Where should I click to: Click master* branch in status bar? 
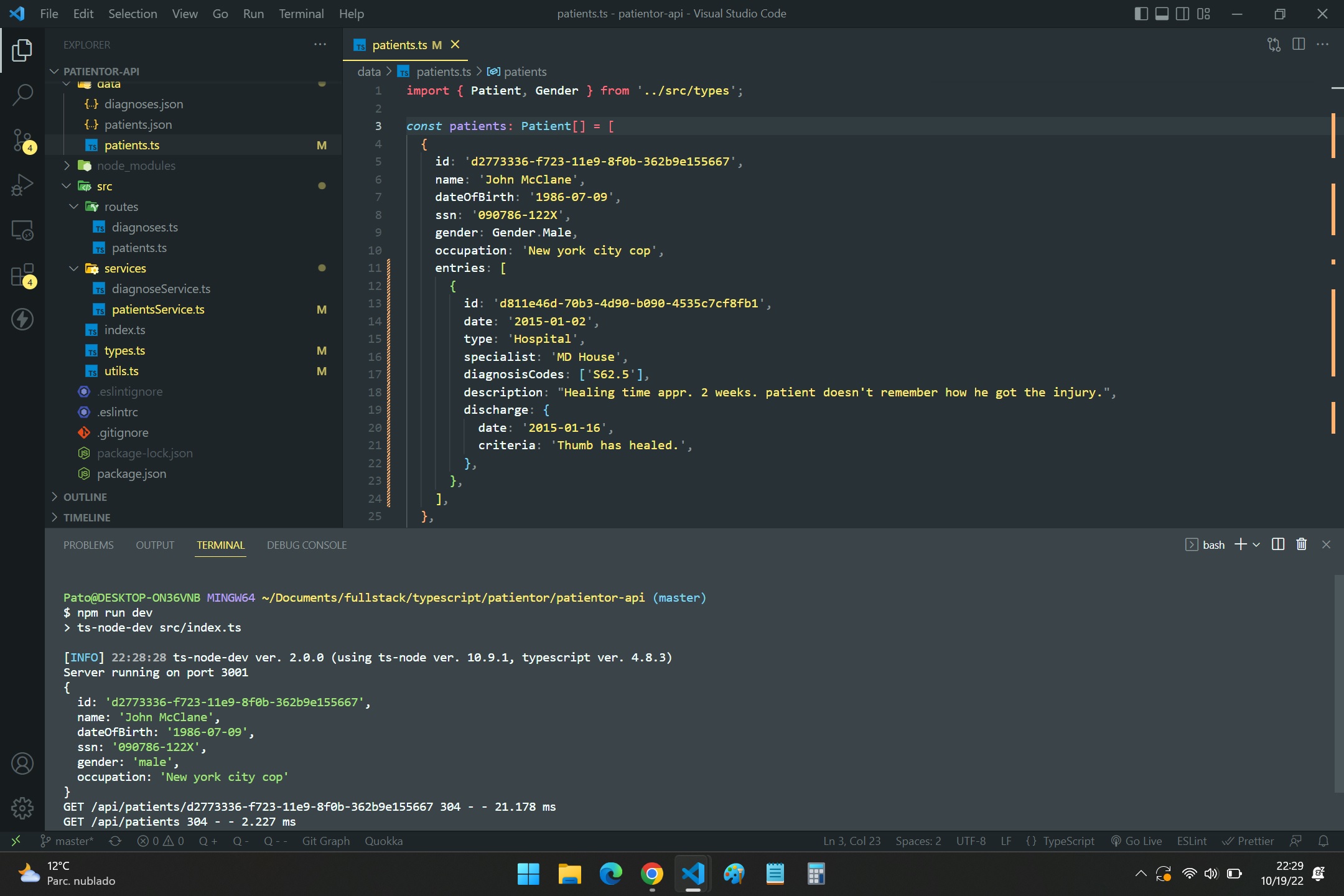tap(67, 841)
